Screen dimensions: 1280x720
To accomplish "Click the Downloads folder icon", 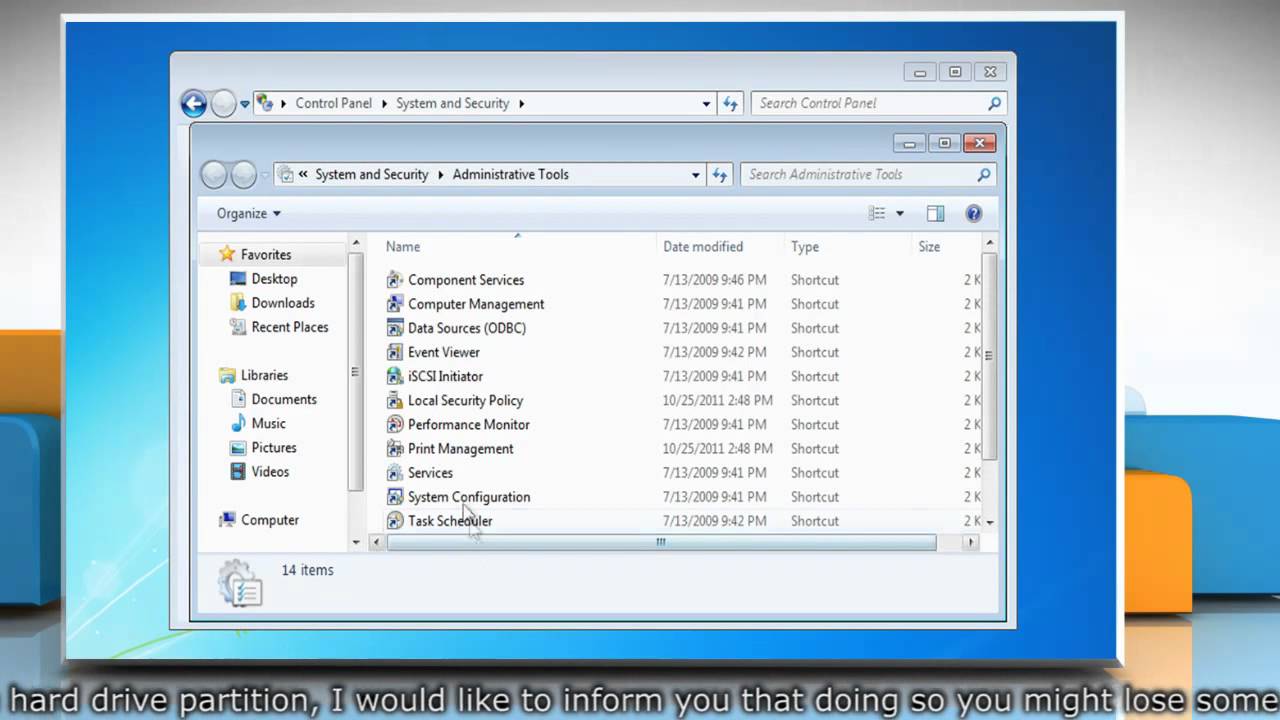I will pos(238,303).
